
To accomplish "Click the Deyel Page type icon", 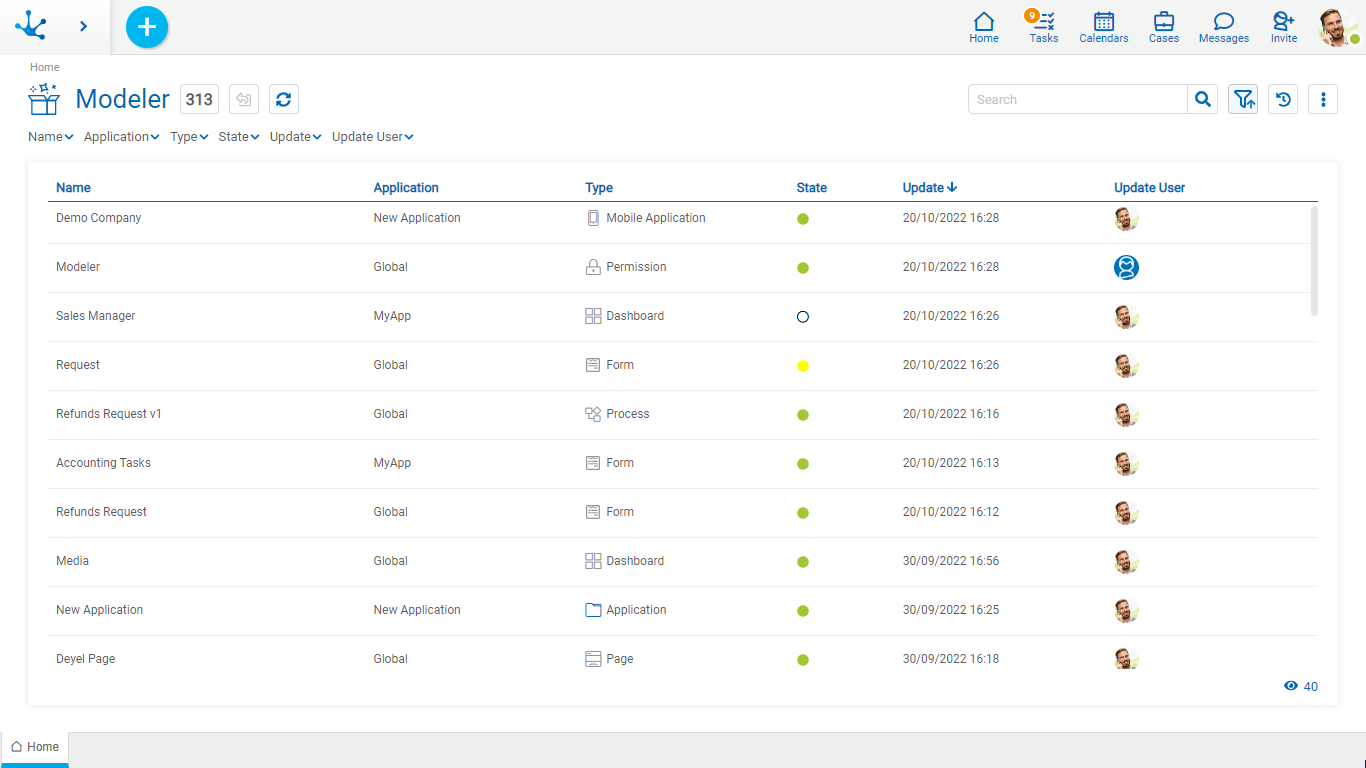I will point(593,659).
